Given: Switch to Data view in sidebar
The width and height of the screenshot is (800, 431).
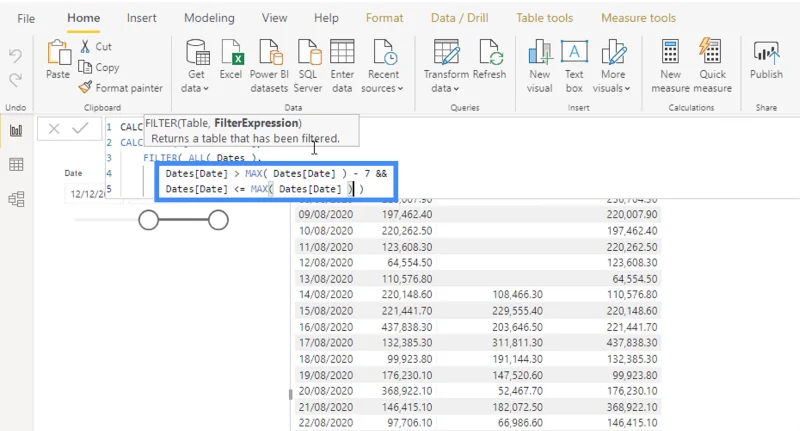Looking at the screenshot, I should (x=16, y=165).
